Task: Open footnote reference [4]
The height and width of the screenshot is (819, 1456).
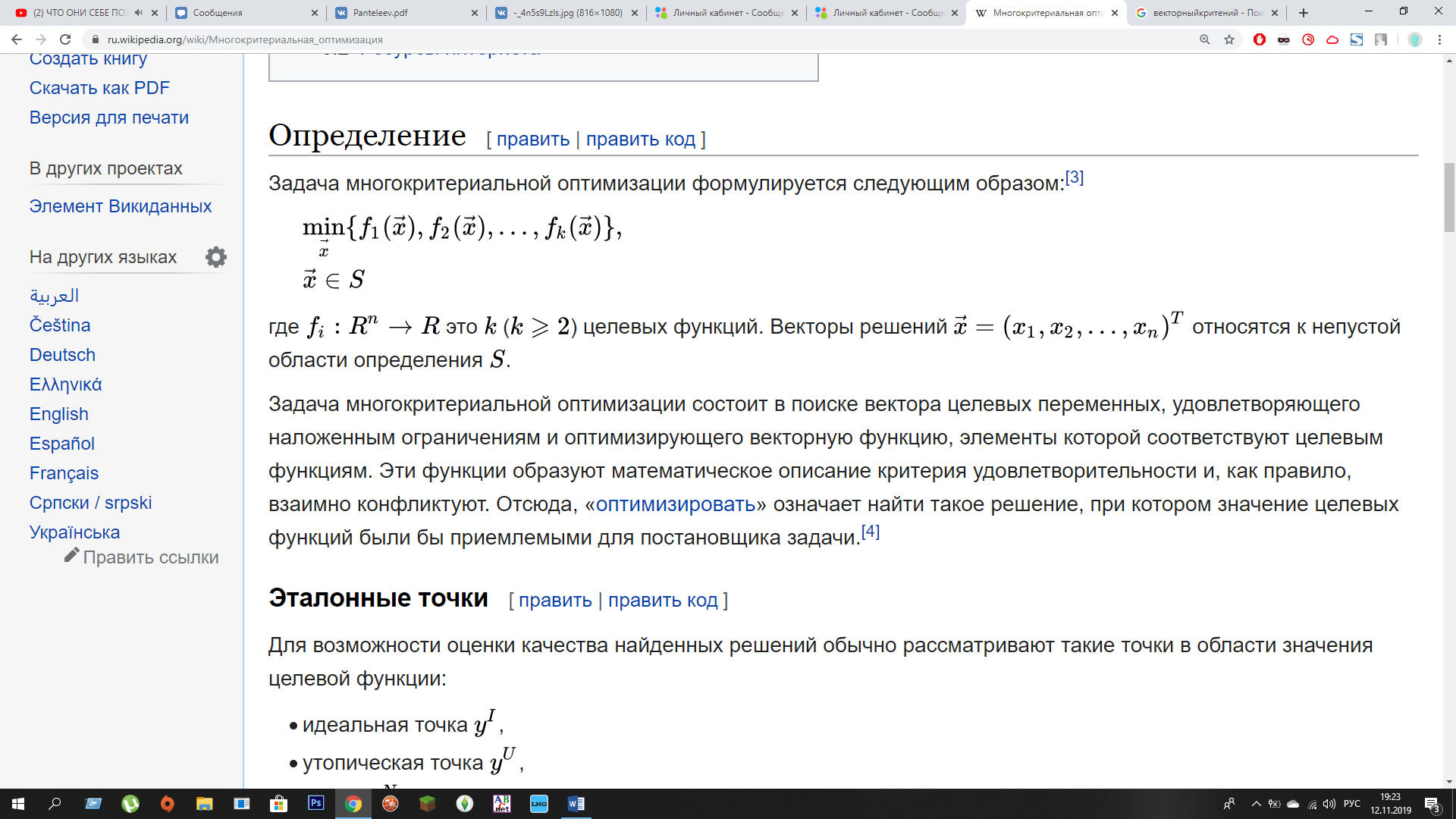Action: [871, 532]
